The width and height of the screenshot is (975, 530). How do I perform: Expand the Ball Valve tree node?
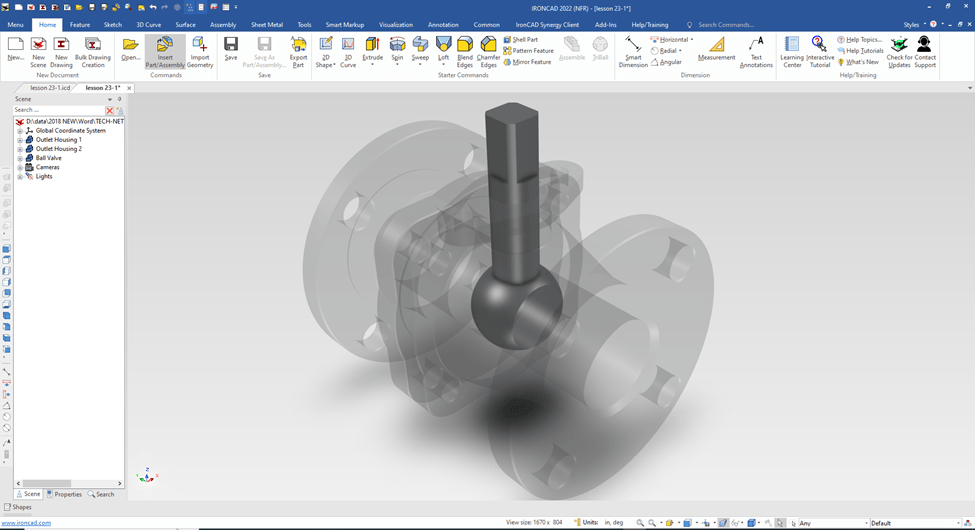coord(20,158)
